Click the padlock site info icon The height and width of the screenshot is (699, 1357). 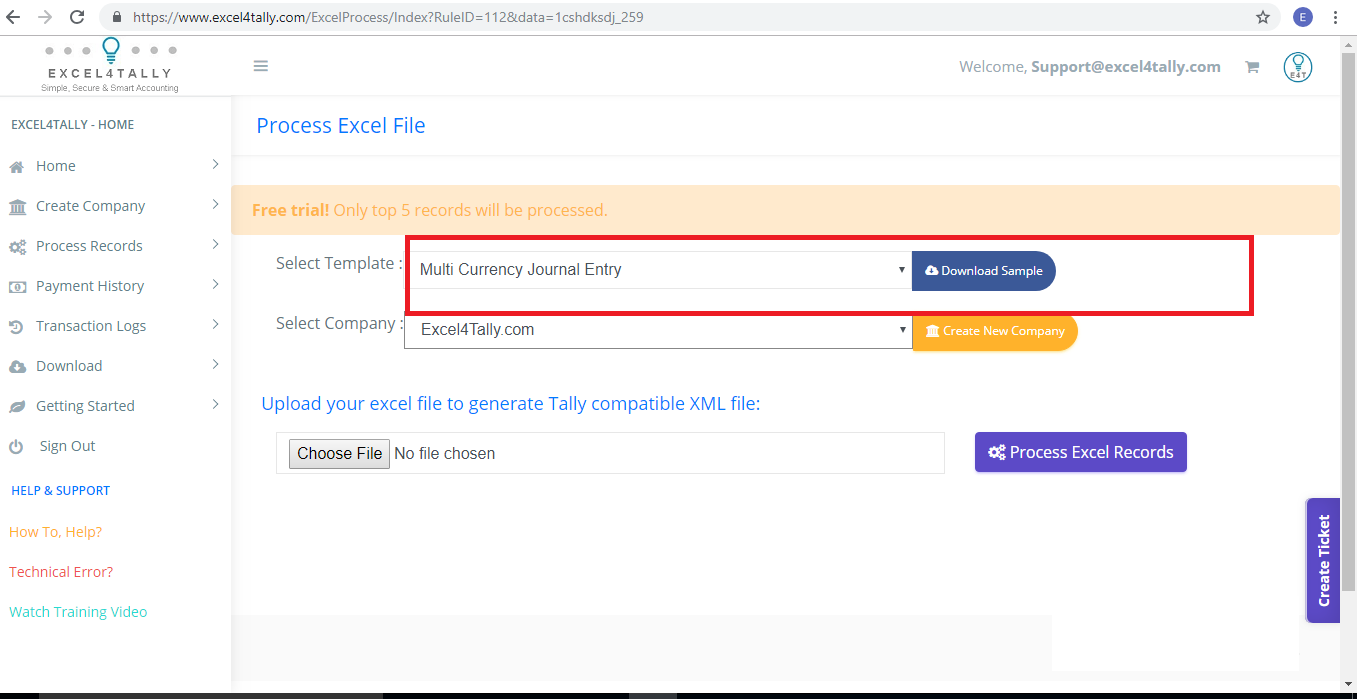[x=117, y=17]
